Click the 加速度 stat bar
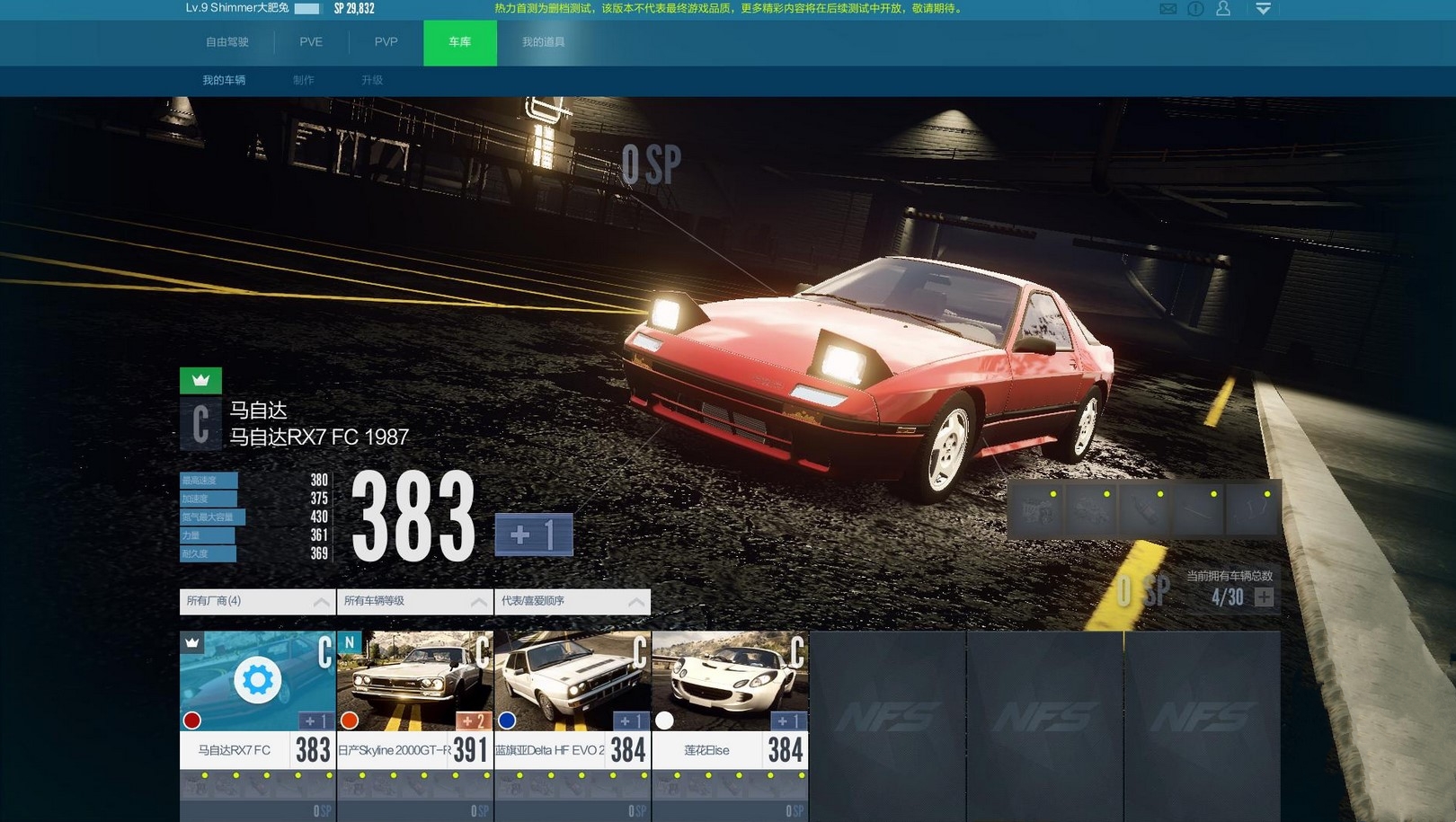Viewport: 1456px width, 822px height. 209,499
